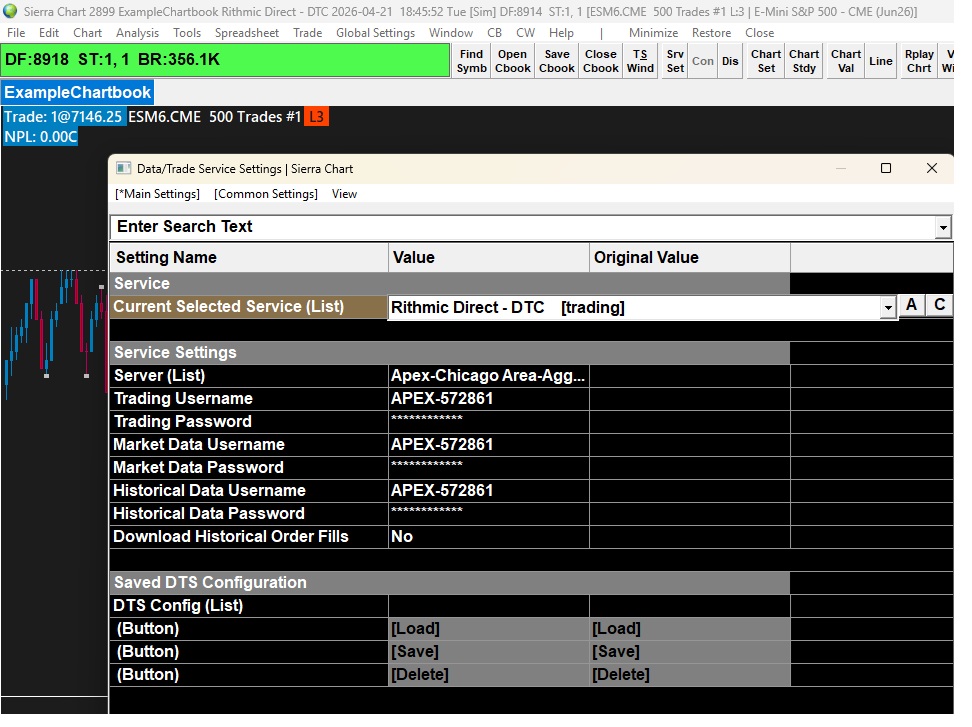The image size is (972, 727).
Task: Click Minimize in the menu bar
Action: [653, 33]
